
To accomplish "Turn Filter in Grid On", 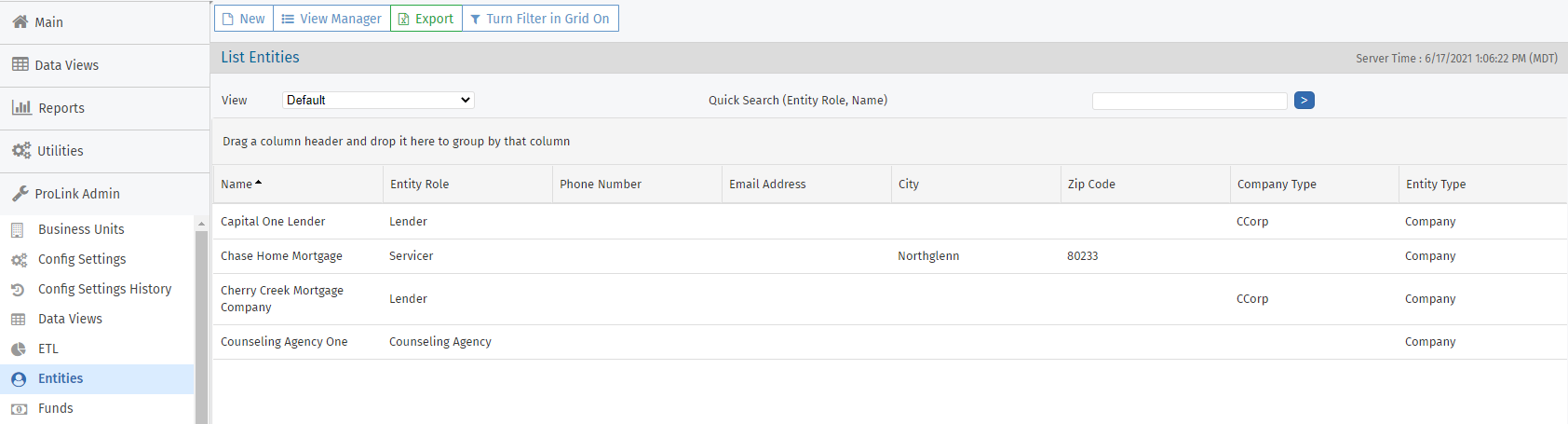I will [540, 19].
